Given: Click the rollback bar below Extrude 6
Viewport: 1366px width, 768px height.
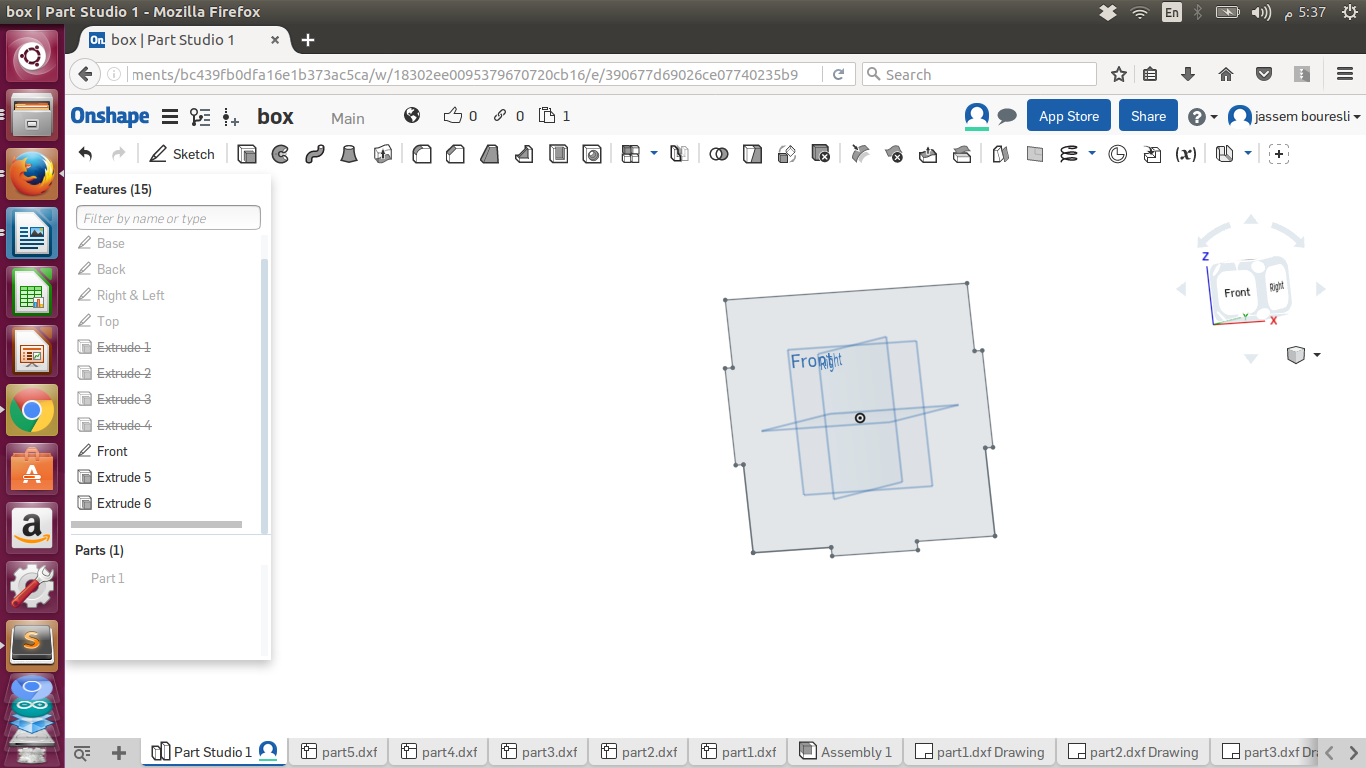Looking at the screenshot, I should pos(157,524).
